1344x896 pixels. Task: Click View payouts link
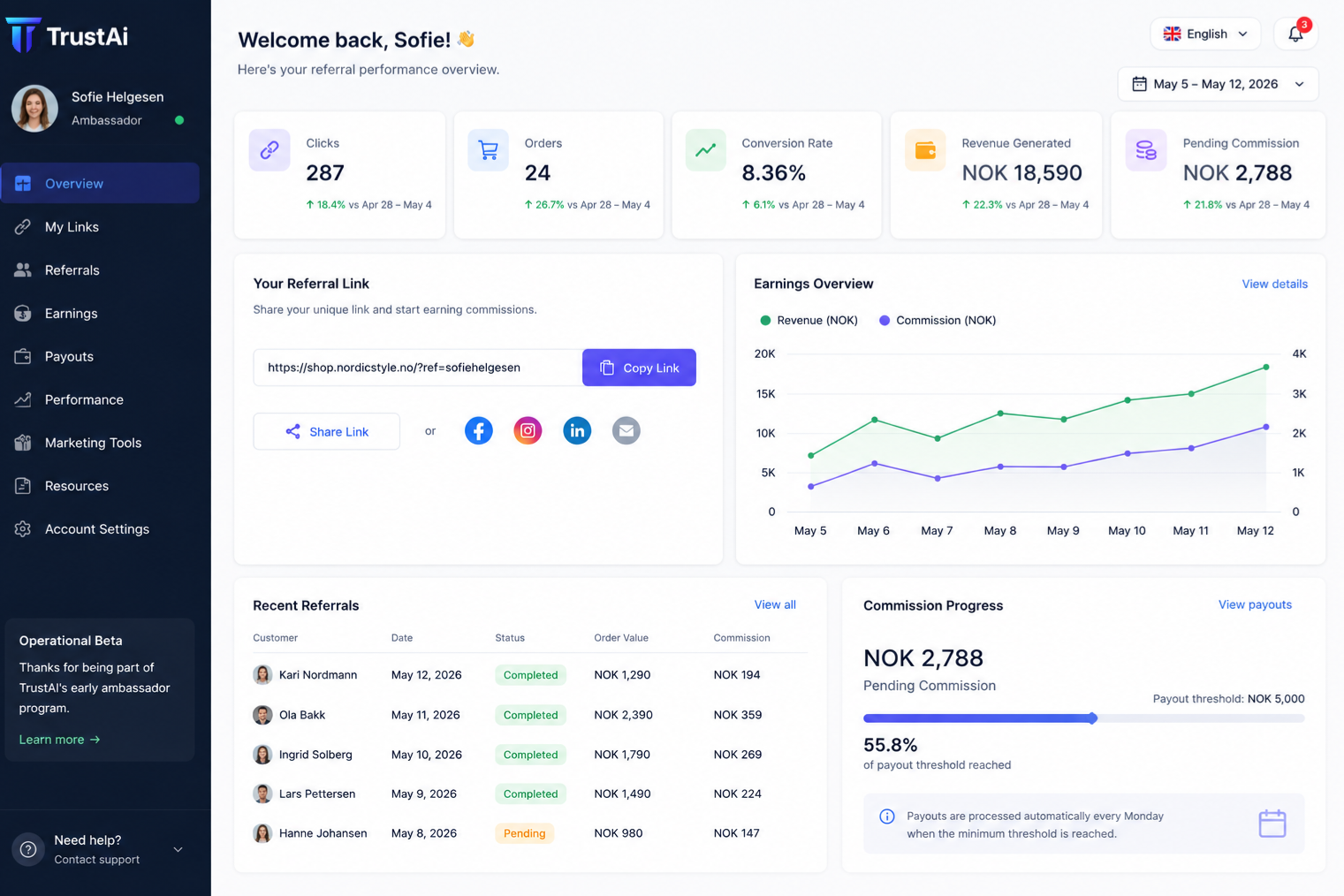pos(1255,604)
